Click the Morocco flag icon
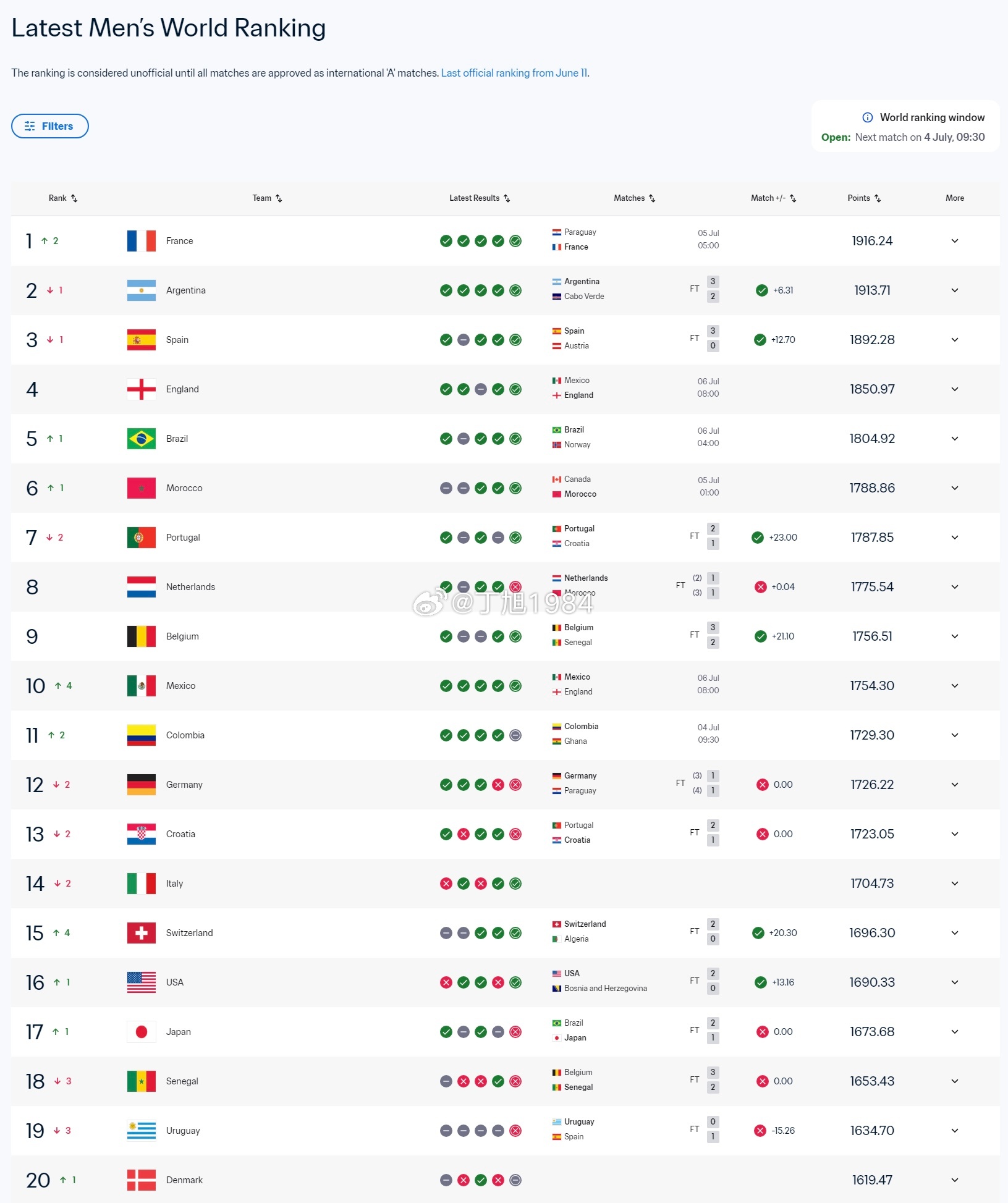Viewport: 1008px width, 1203px height. 142,488
